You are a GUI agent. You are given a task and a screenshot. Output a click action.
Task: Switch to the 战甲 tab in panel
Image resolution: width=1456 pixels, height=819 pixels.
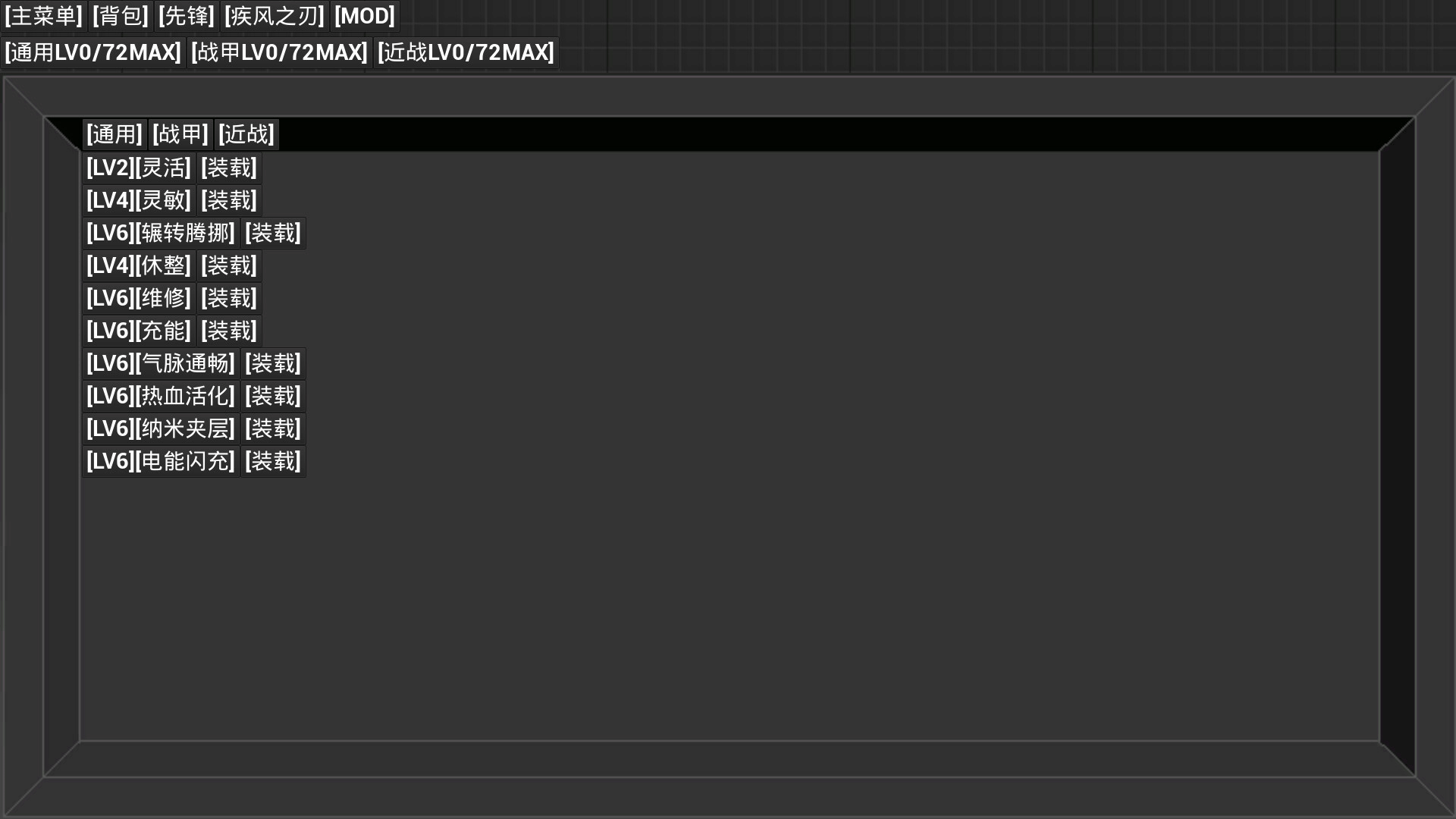180,134
